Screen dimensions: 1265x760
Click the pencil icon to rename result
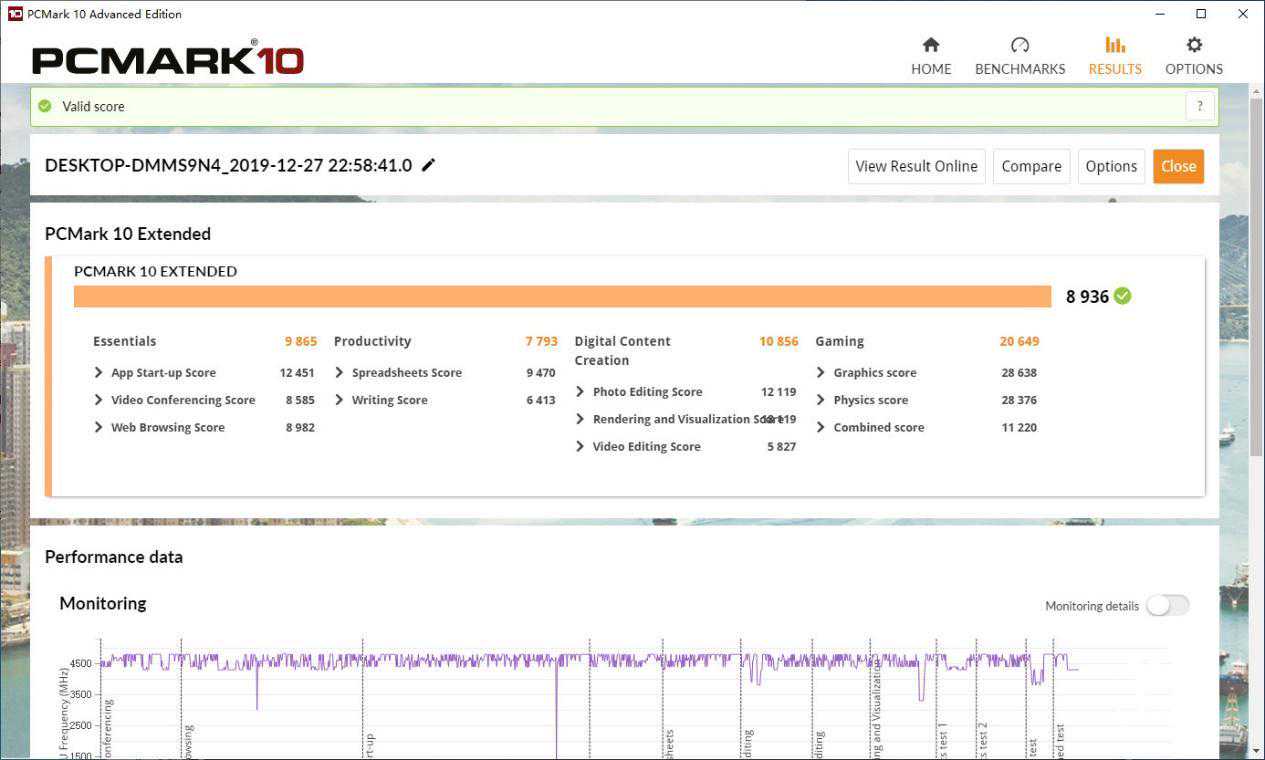pyautogui.click(x=429, y=165)
